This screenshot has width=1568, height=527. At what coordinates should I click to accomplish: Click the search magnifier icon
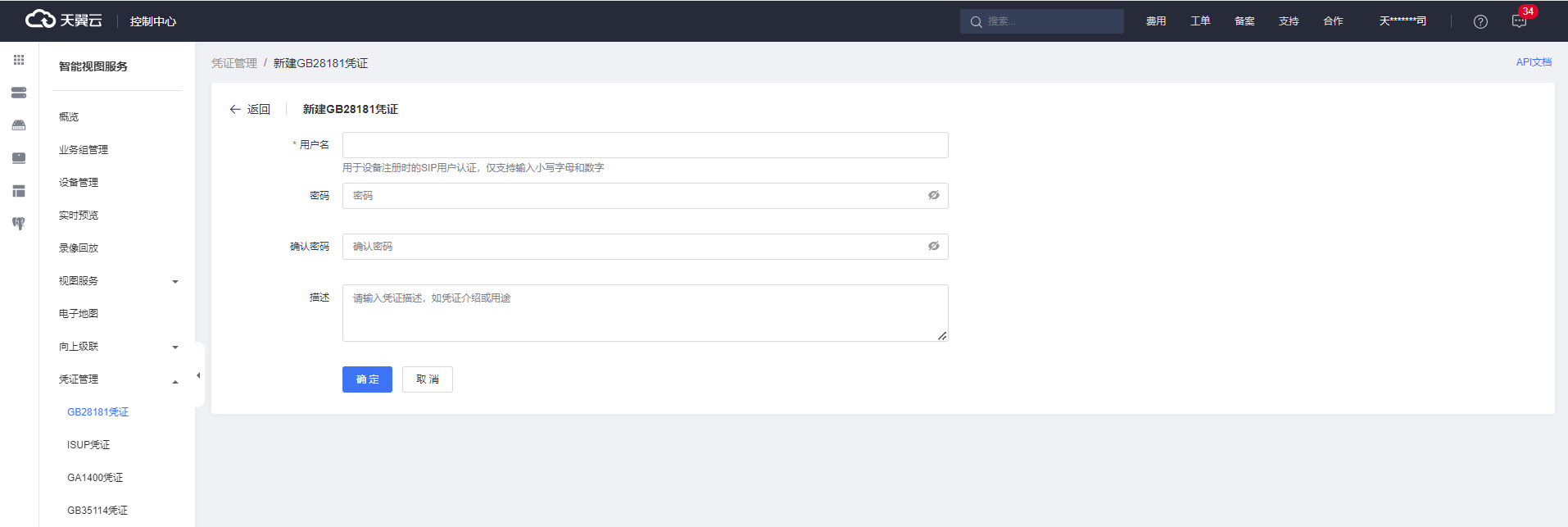point(976,22)
